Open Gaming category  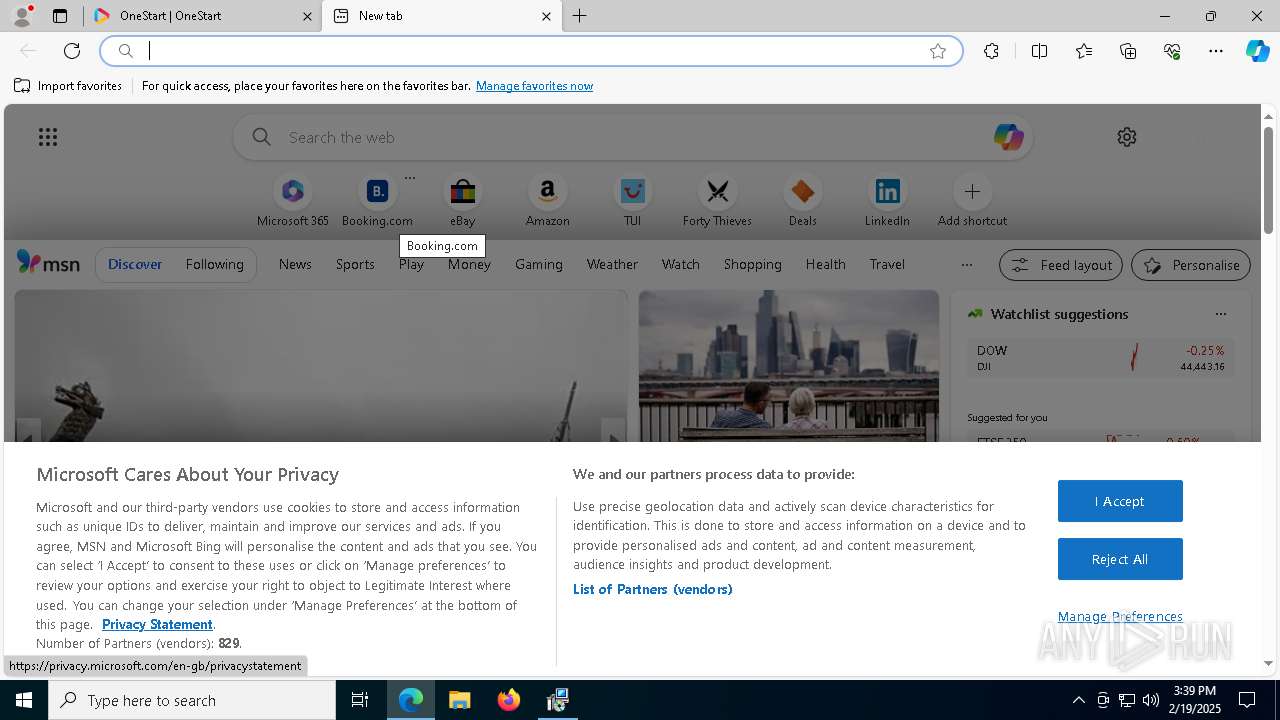pos(539,264)
